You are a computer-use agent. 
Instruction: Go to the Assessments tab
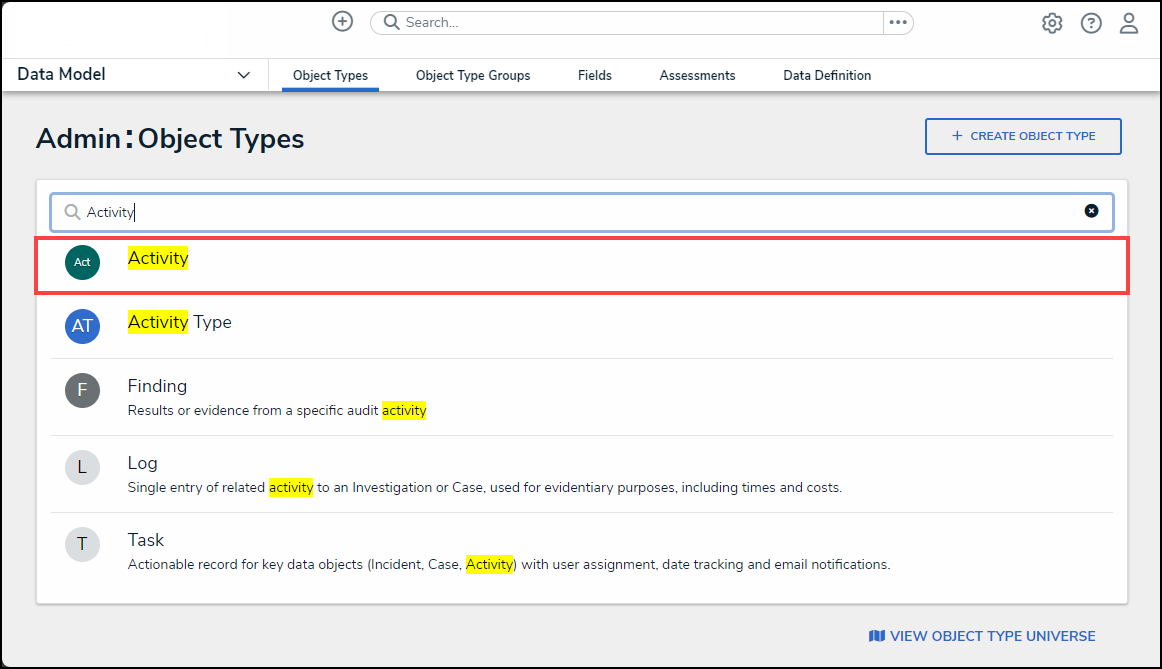click(x=697, y=76)
